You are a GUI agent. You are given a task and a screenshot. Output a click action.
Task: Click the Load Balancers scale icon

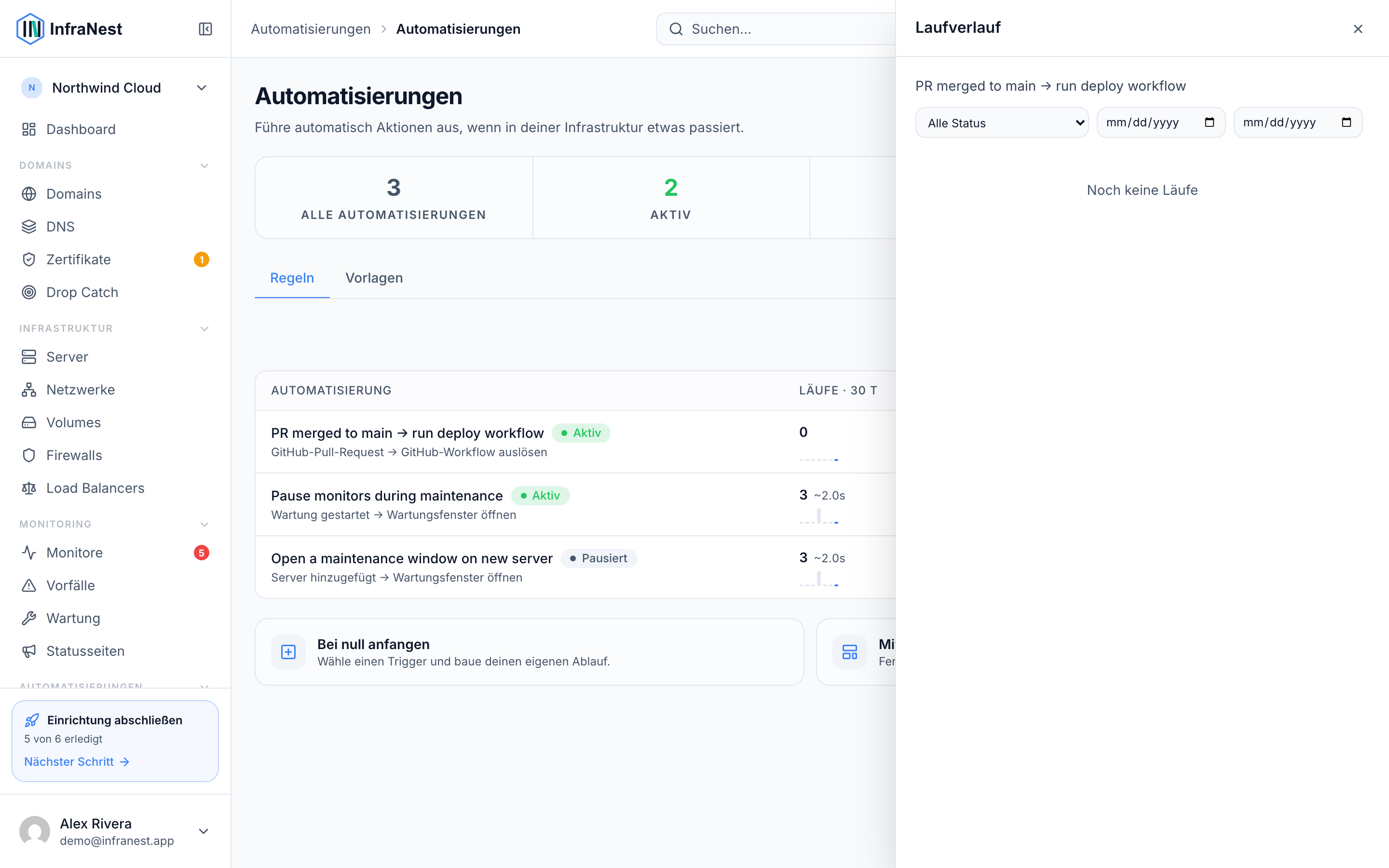click(x=29, y=488)
